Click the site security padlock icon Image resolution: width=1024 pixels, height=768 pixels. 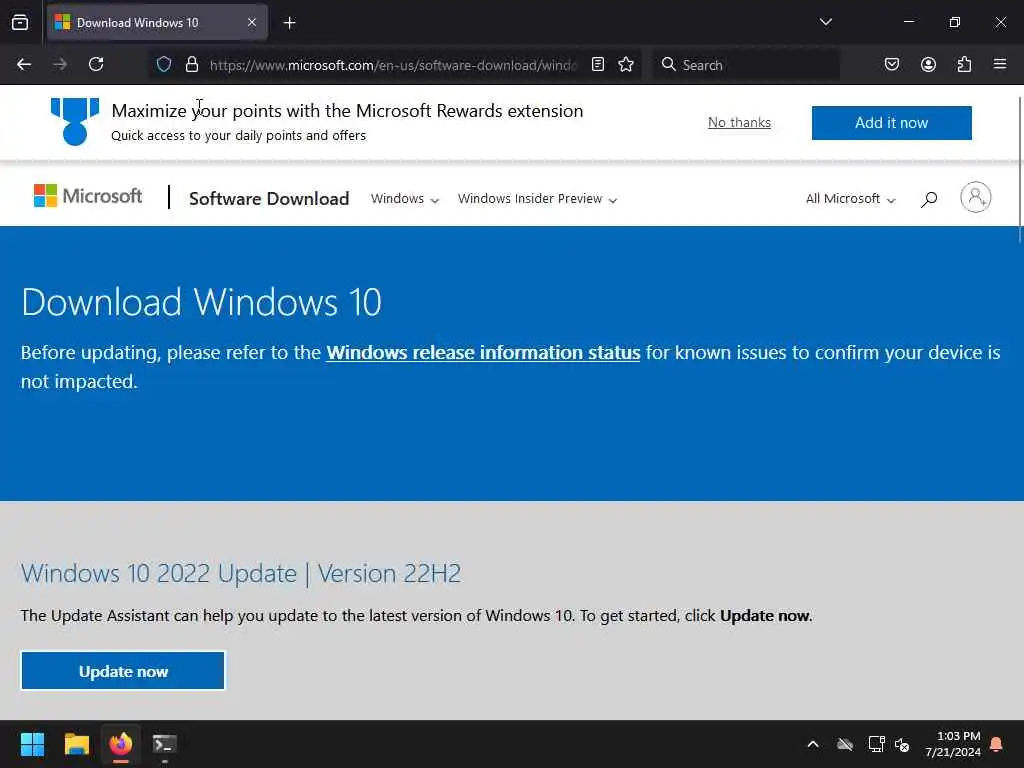point(191,65)
